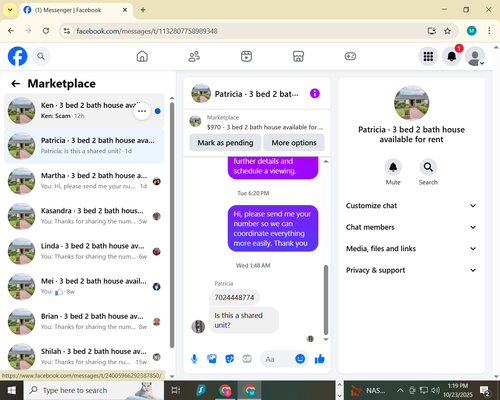This screenshot has height=400, width=500.
Task: Open Linda conversation in list
Action: [x=84, y=251]
